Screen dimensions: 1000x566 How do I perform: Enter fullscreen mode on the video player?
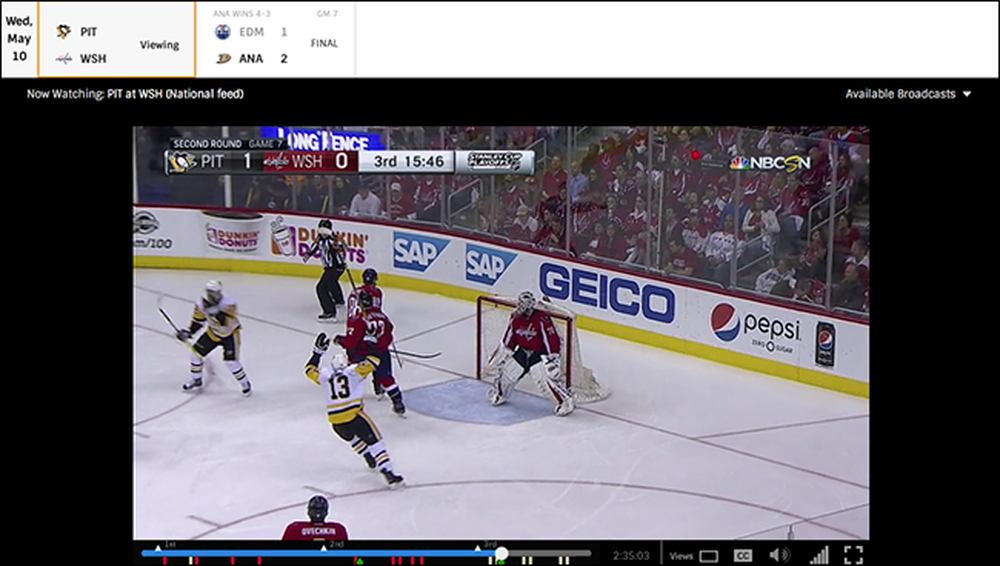(x=853, y=555)
